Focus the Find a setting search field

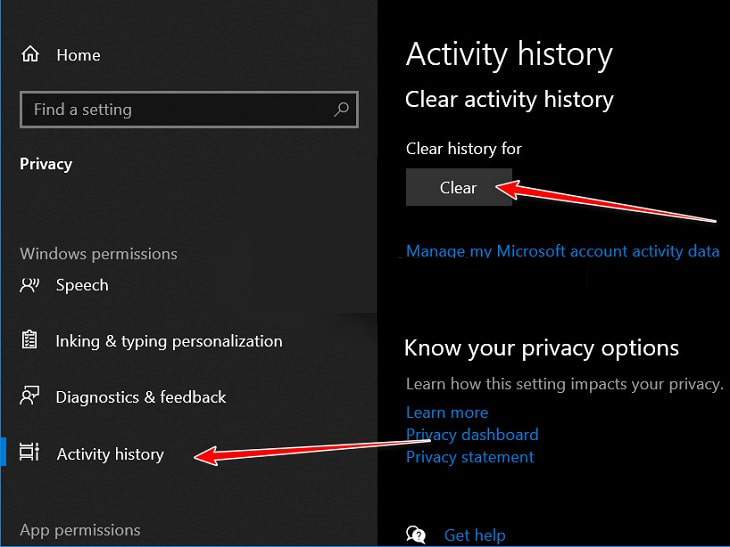click(175, 110)
